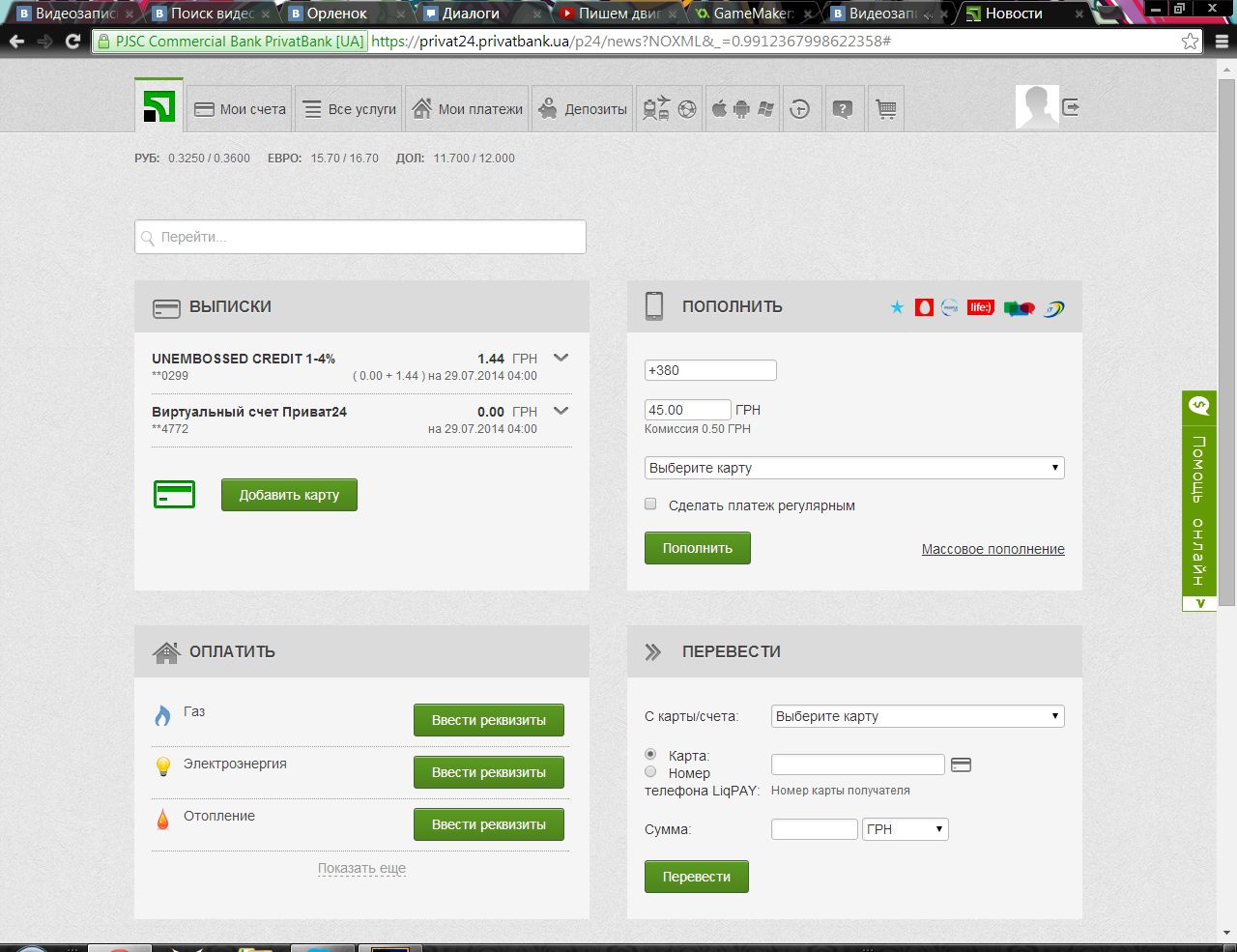Click the green PrivatBank logo home icon
1237x952 pixels.
pos(158,106)
